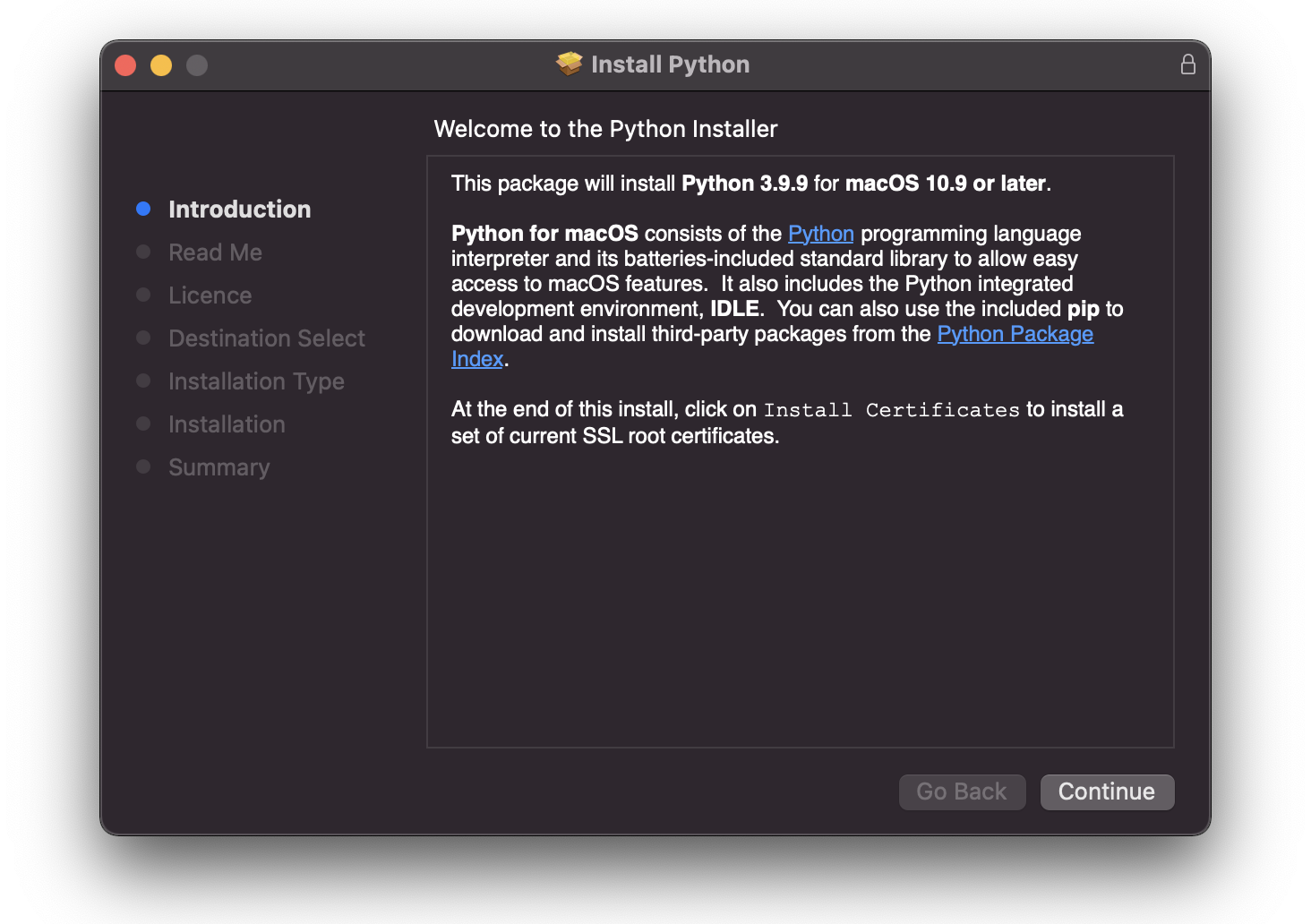Click the Go Back button
The width and height of the screenshot is (1311, 924).
[x=962, y=791]
